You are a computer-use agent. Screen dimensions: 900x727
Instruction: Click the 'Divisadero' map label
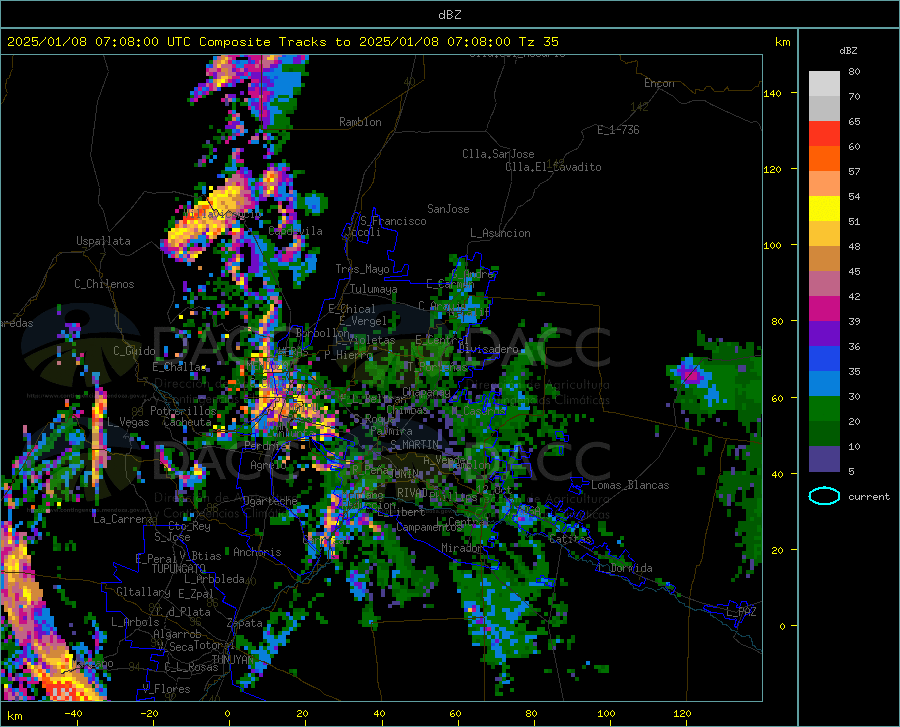tap(488, 349)
